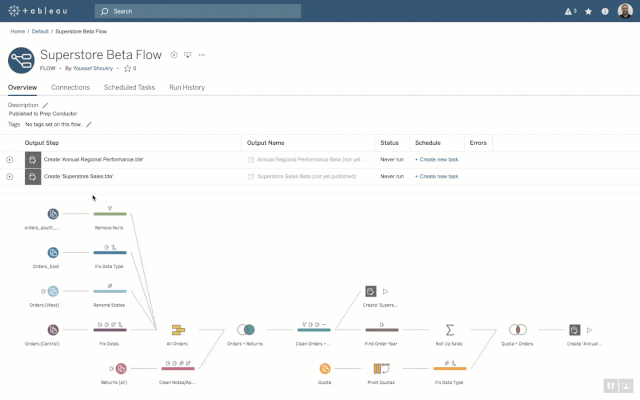The image size is (640, 400).
Task: Run 'Superstore Sales.tde' output step
Action: [x=9, y=176]
